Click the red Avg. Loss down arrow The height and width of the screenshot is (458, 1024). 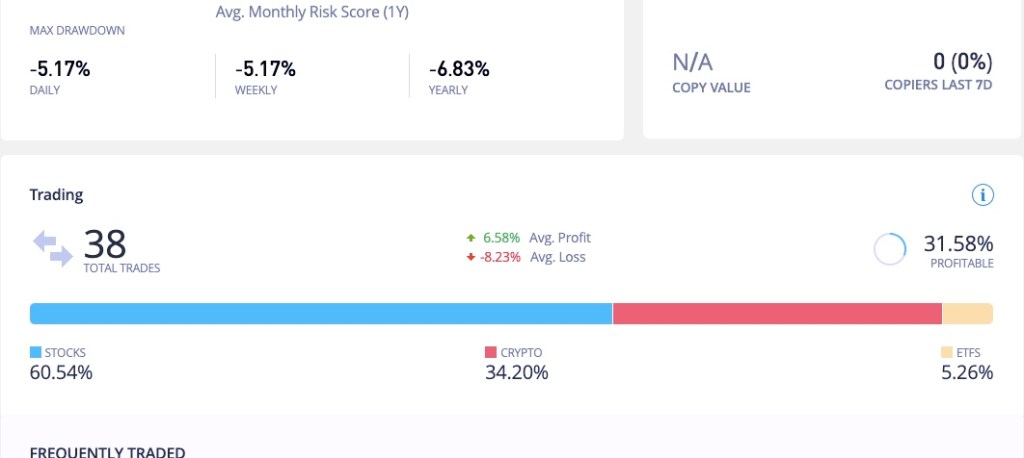(x=470, y=257)
